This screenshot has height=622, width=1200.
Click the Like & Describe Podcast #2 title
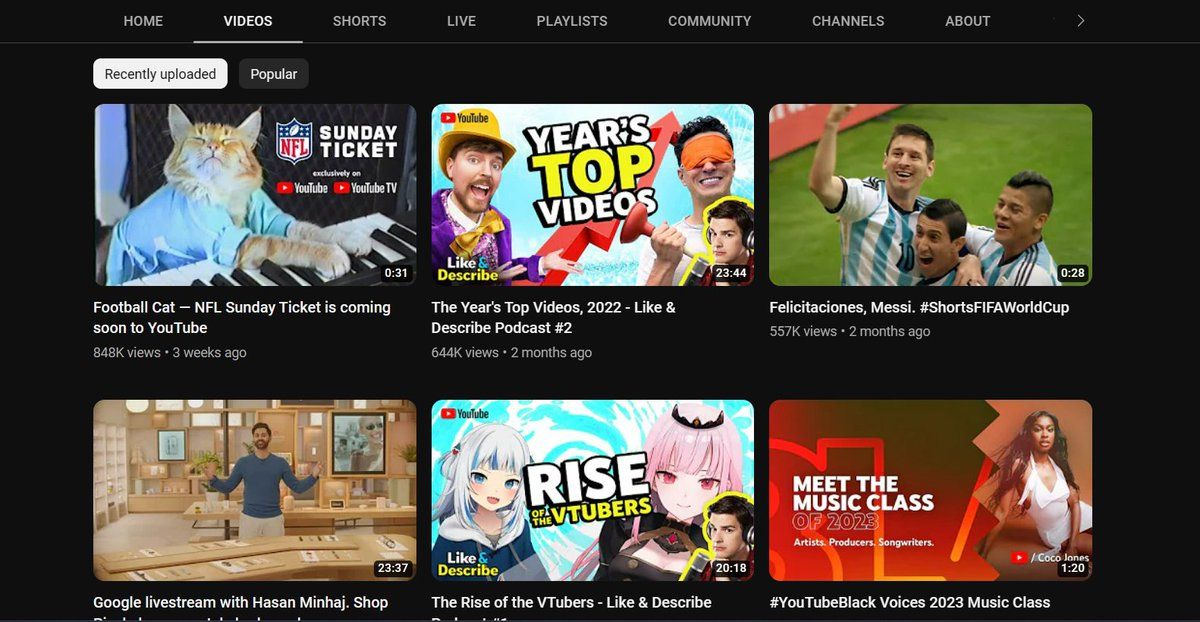(x=553, y=317)
